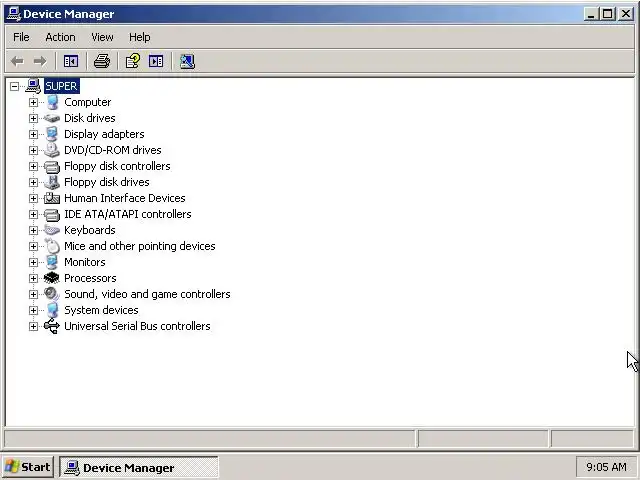Open the Start menu
Image resolution: width=640 pixels, height=480 pixels.
click(x=28, y=467)
